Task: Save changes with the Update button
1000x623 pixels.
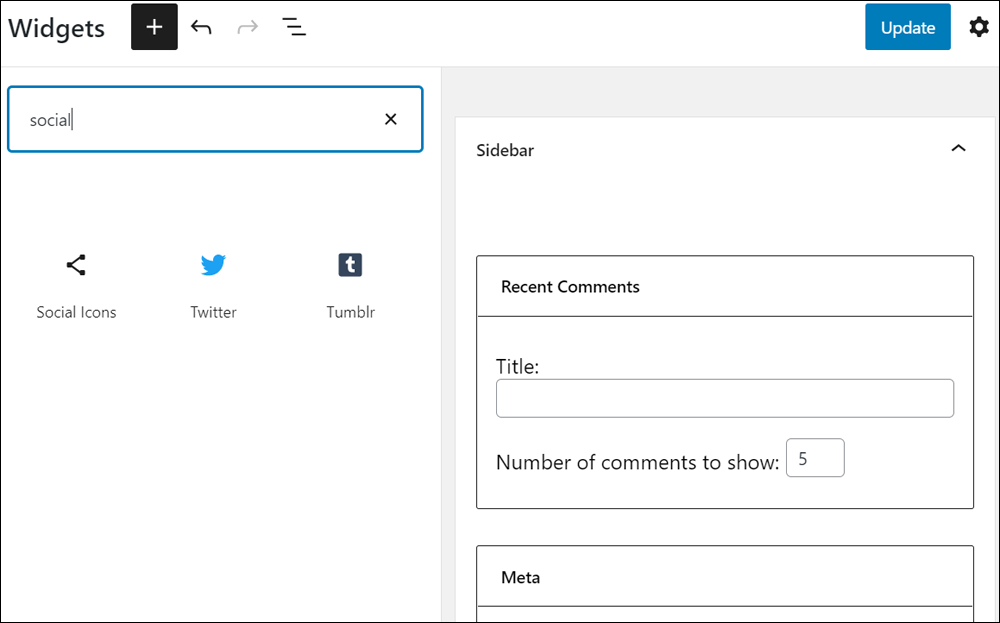Action: tap(908, 27)
